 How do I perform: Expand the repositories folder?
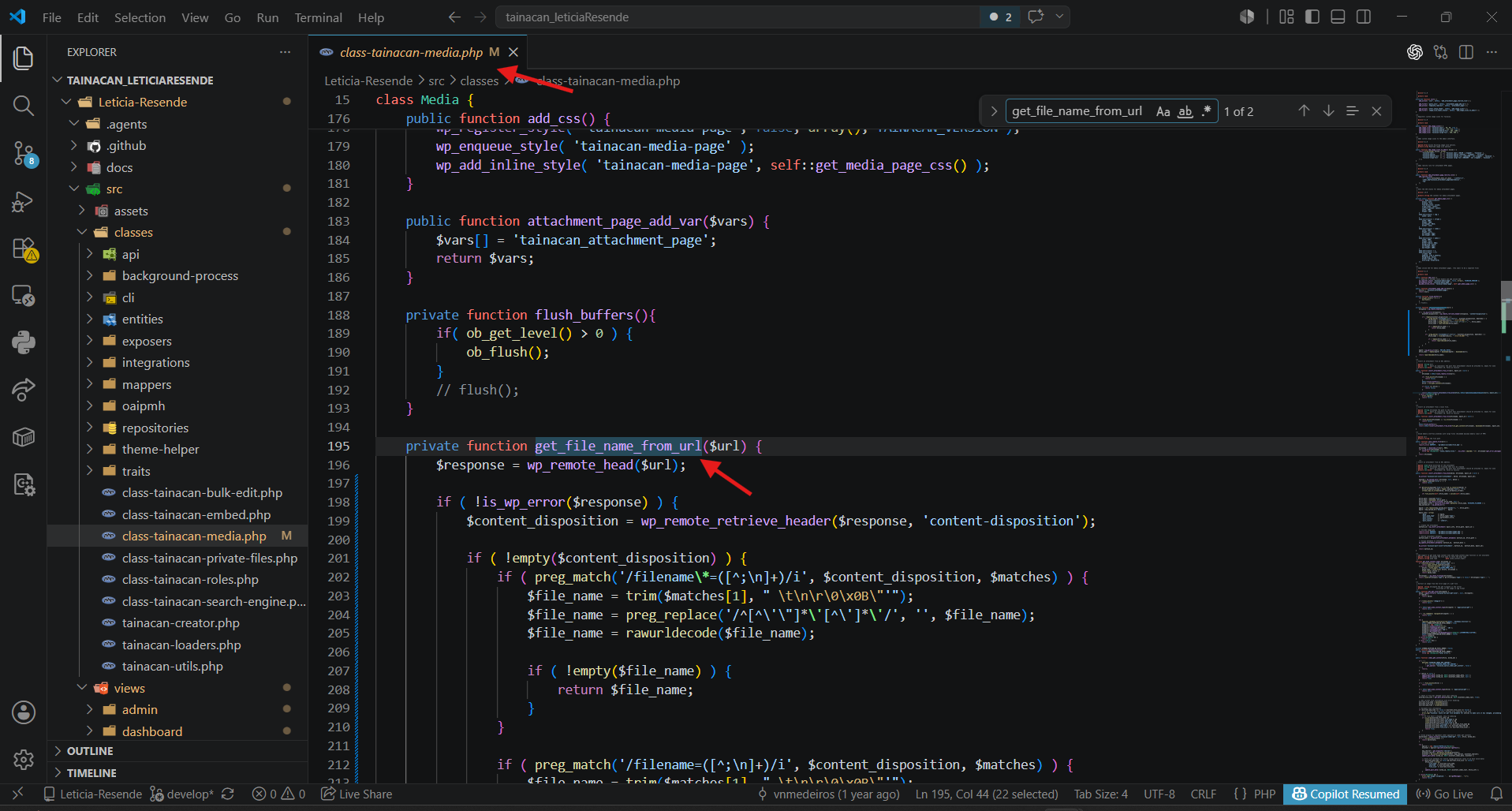155,428
